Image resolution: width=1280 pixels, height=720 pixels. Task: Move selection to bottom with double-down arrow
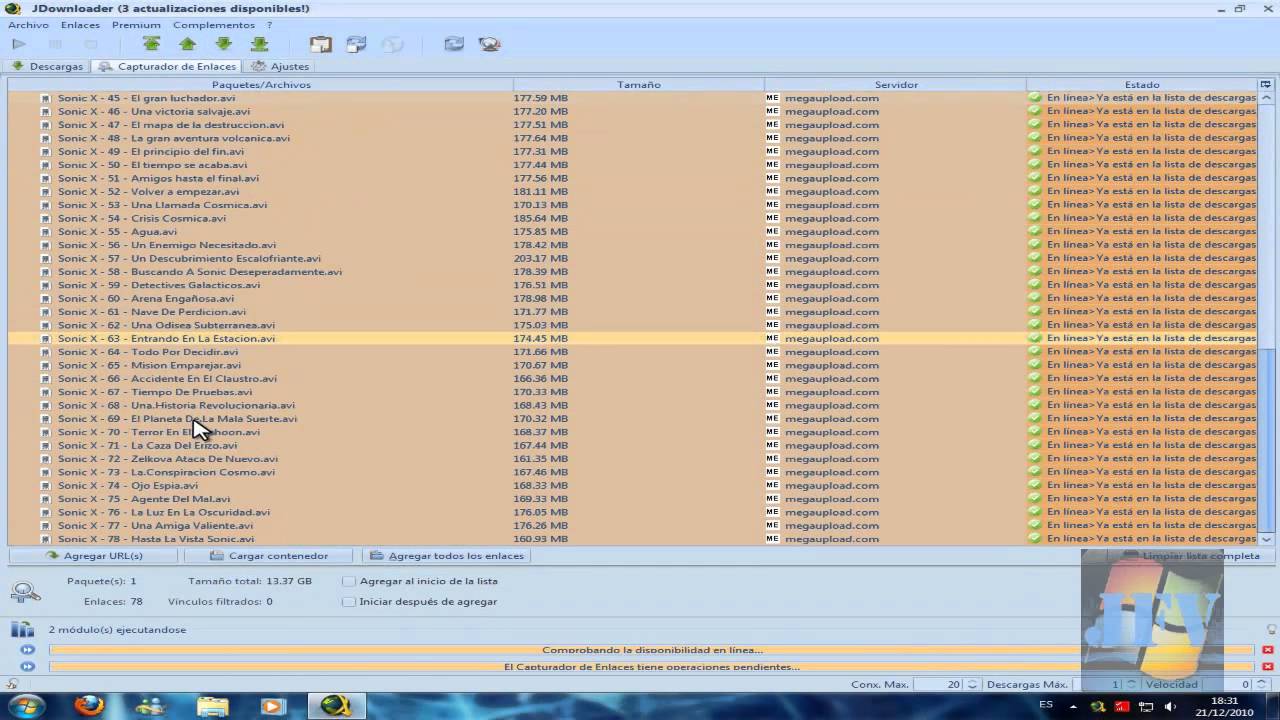pos(259,44)
